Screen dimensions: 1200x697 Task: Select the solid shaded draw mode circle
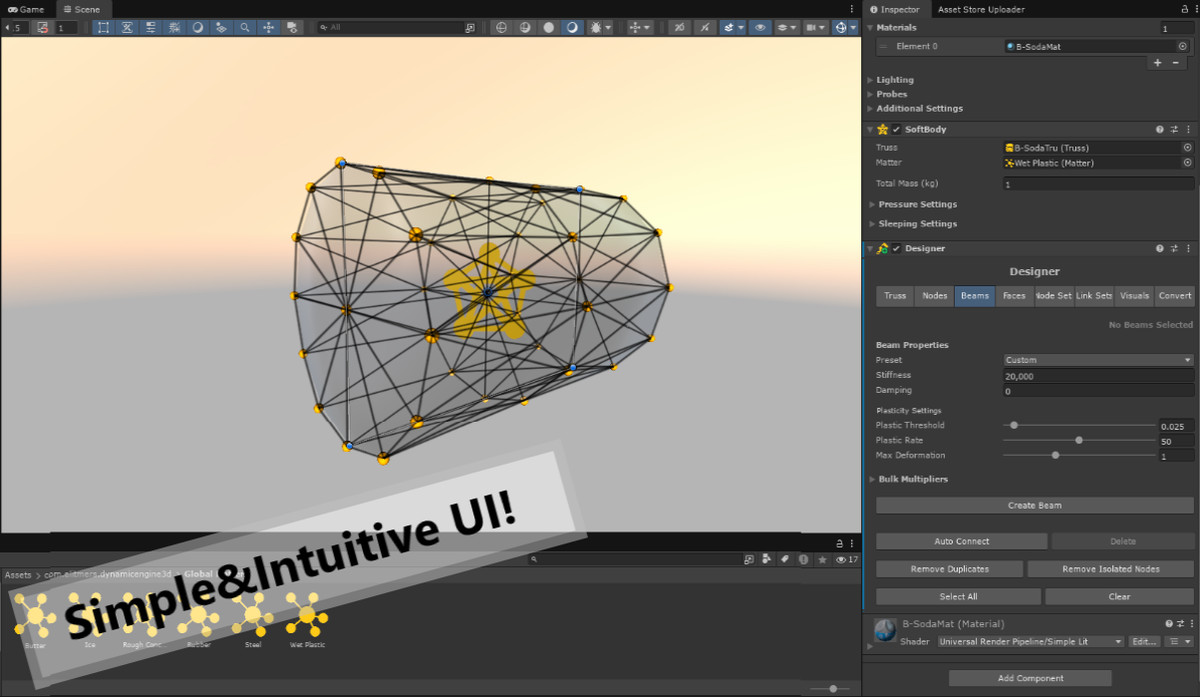pyautogui.click(x=548, y=27)
